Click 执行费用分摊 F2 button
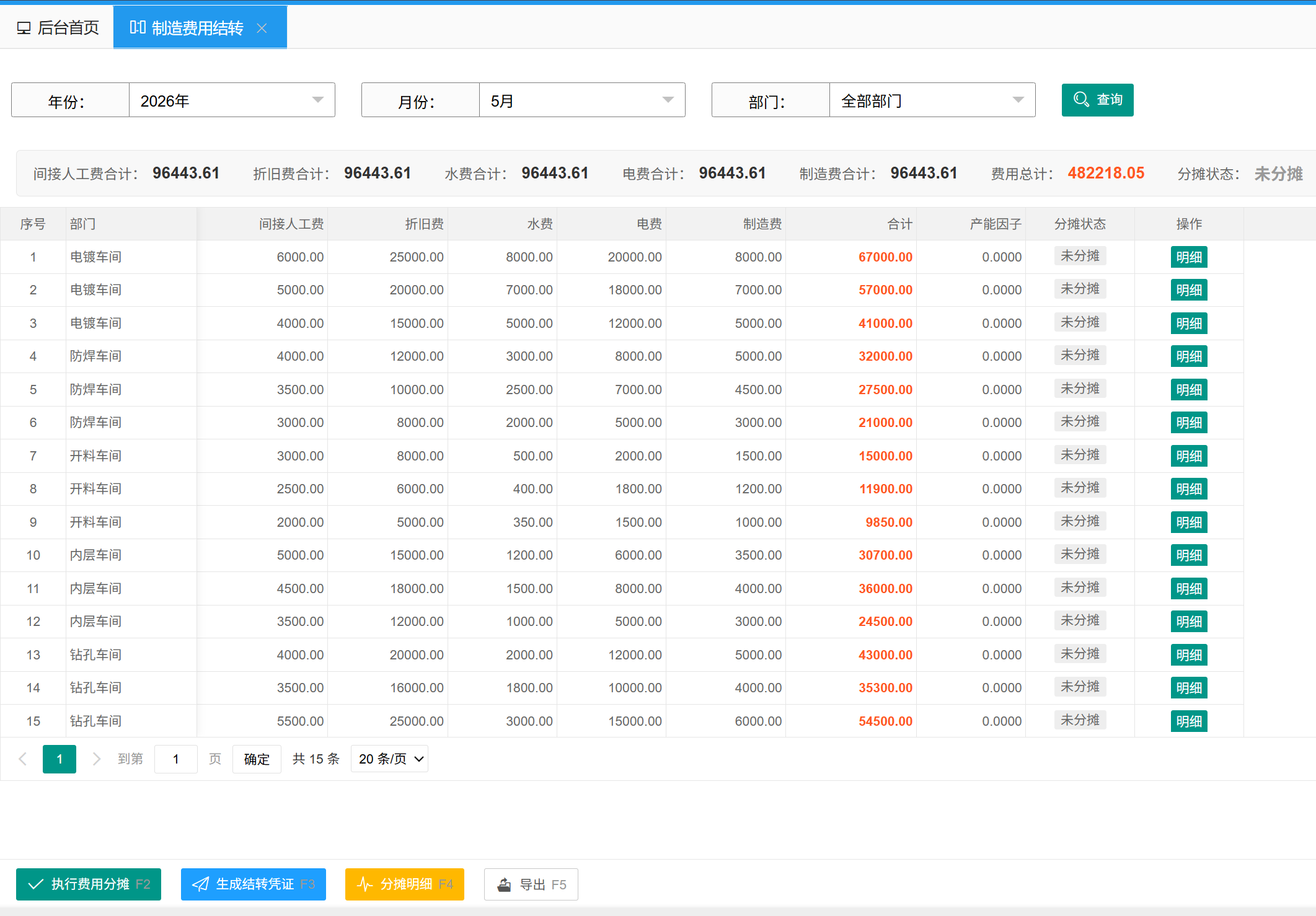The height and width of the screenshot is (916, 1316). [x=89, y=884]
